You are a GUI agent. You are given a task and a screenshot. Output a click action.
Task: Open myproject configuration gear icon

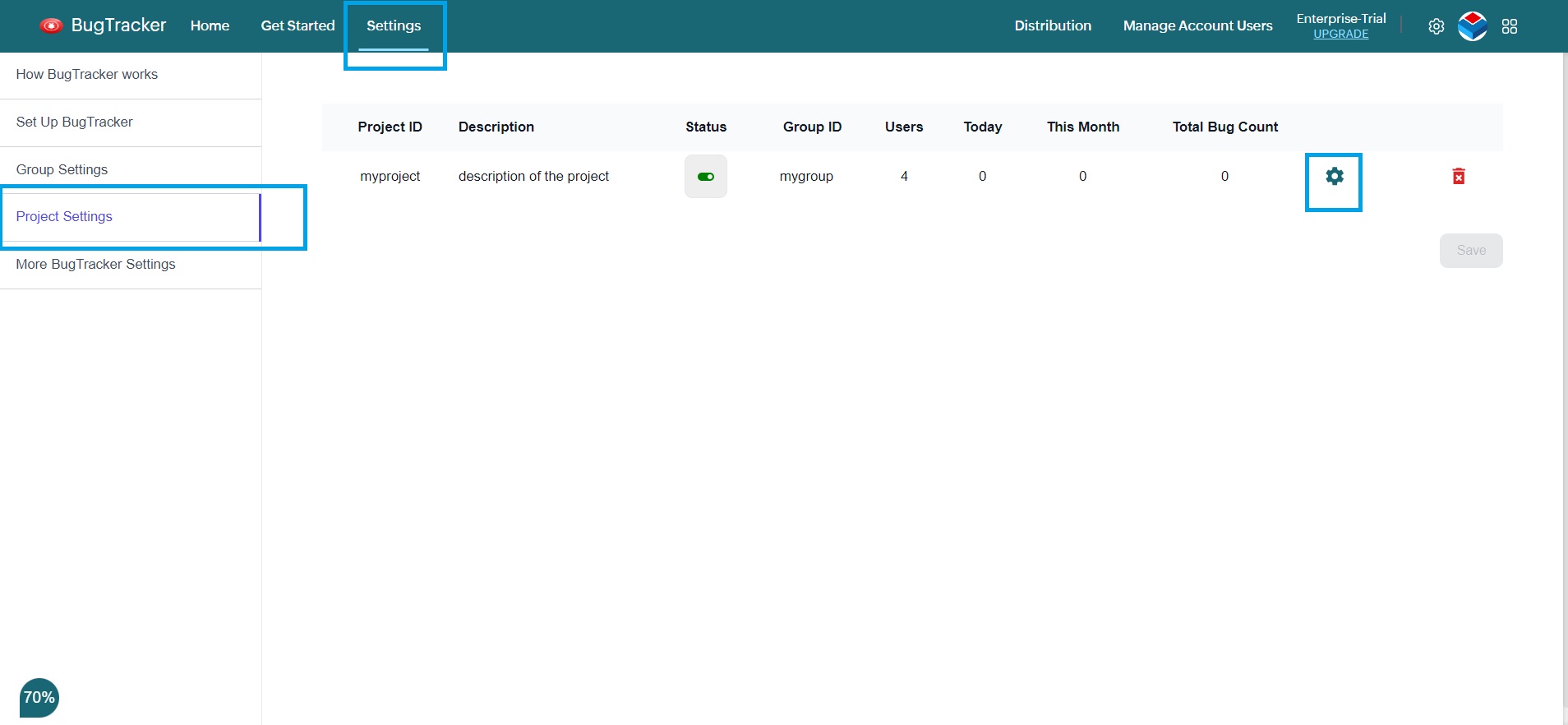click(1335, 176)
